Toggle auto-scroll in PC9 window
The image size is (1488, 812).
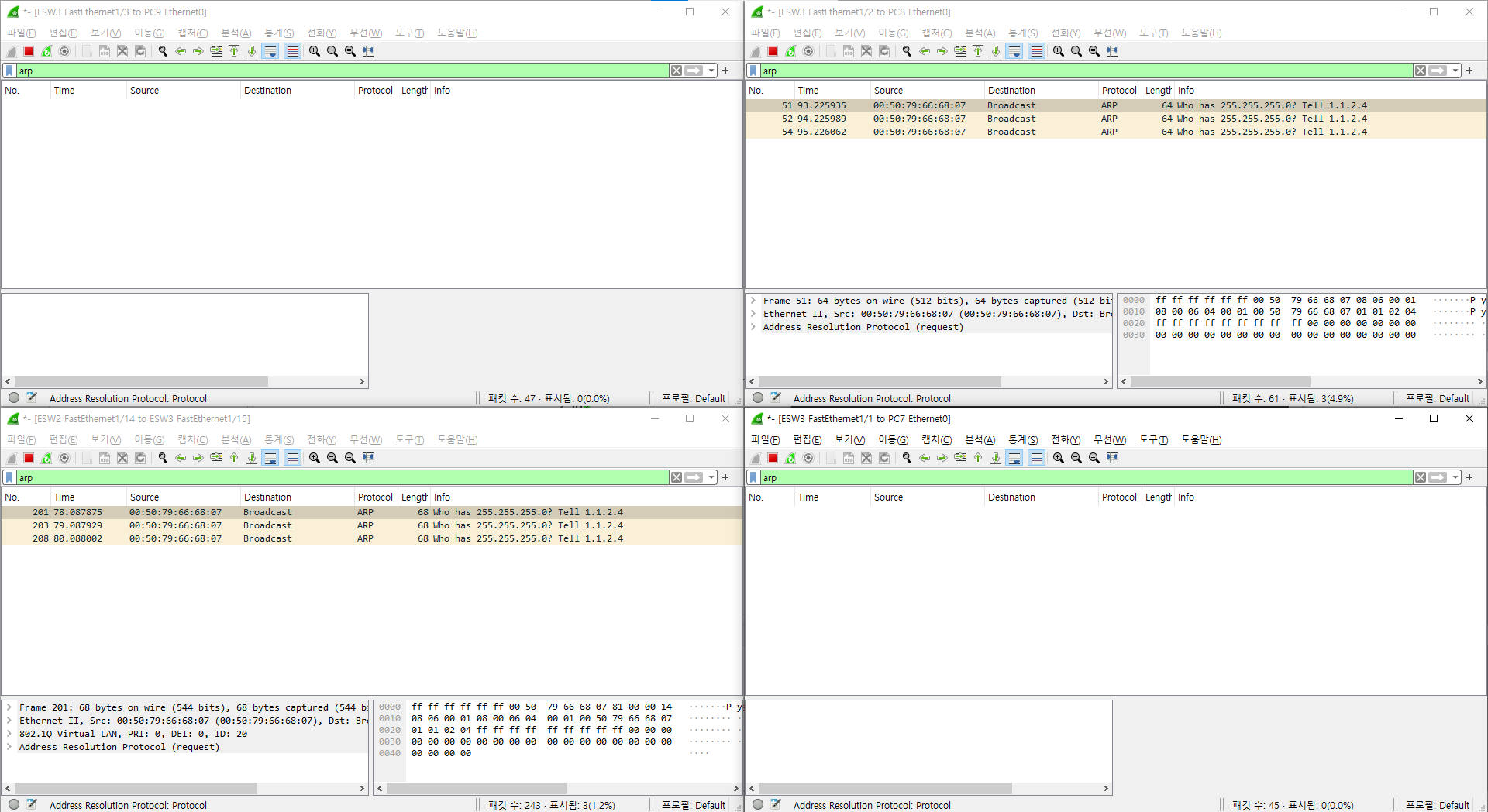click(270, 51)
